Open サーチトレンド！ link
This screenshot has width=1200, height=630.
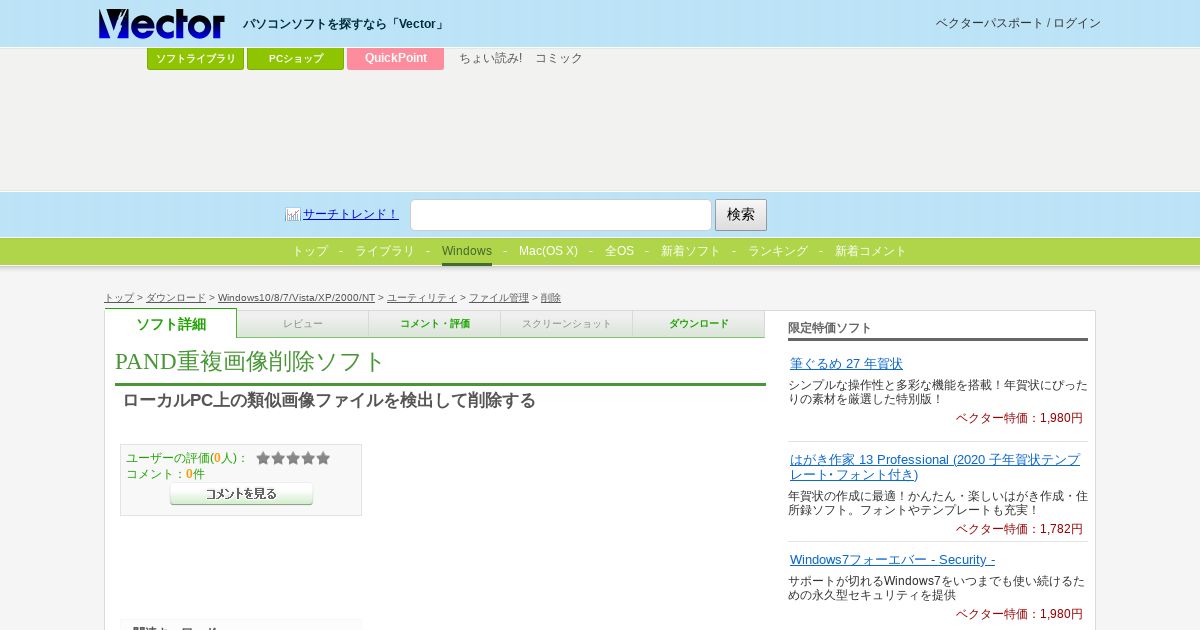[x=351, y=214]
